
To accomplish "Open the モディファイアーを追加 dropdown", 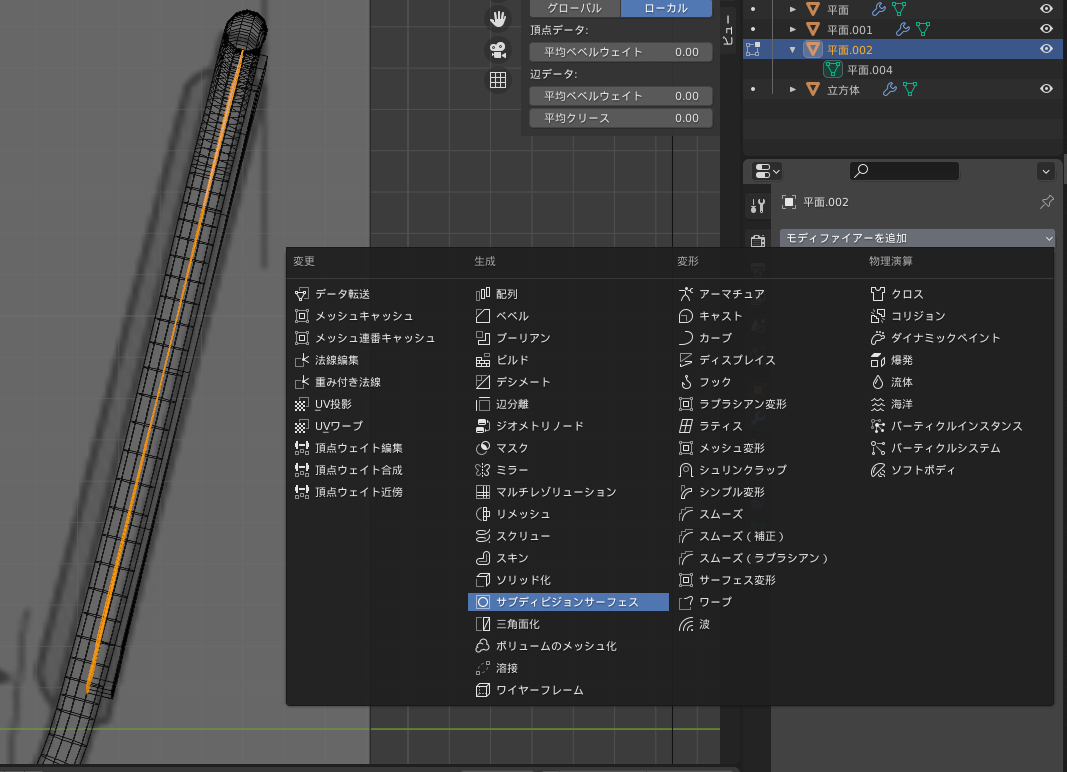I will point(917,238).
